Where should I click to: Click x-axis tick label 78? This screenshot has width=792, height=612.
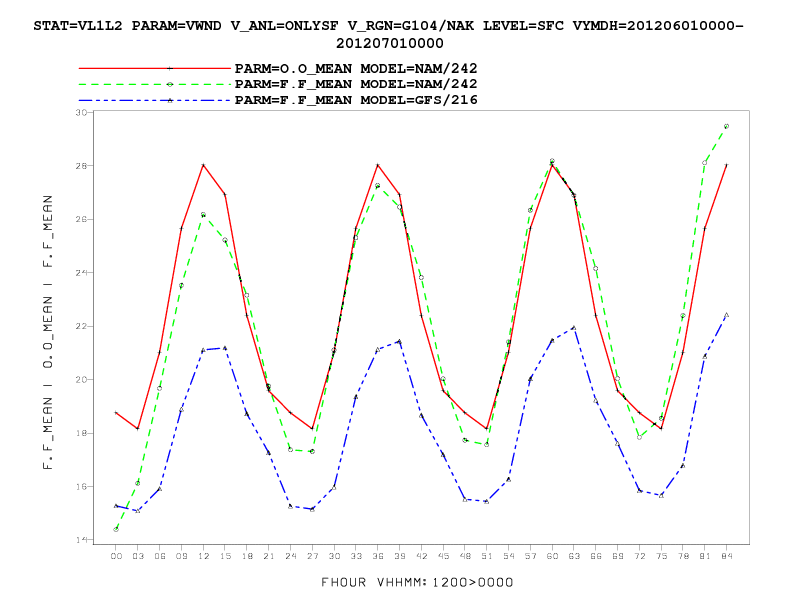click(683, 556)
